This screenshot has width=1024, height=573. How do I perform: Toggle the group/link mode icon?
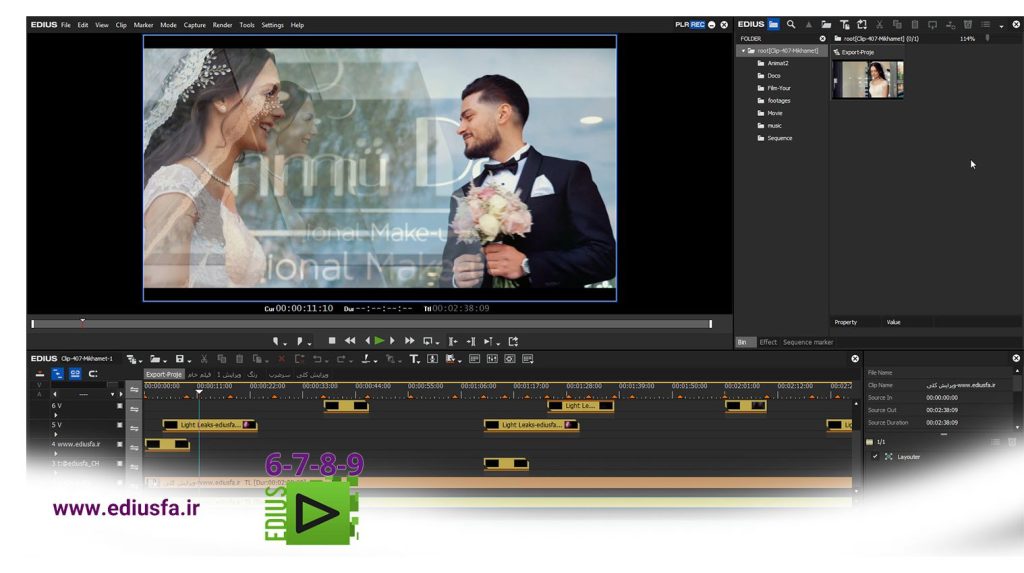coord(75,374)
